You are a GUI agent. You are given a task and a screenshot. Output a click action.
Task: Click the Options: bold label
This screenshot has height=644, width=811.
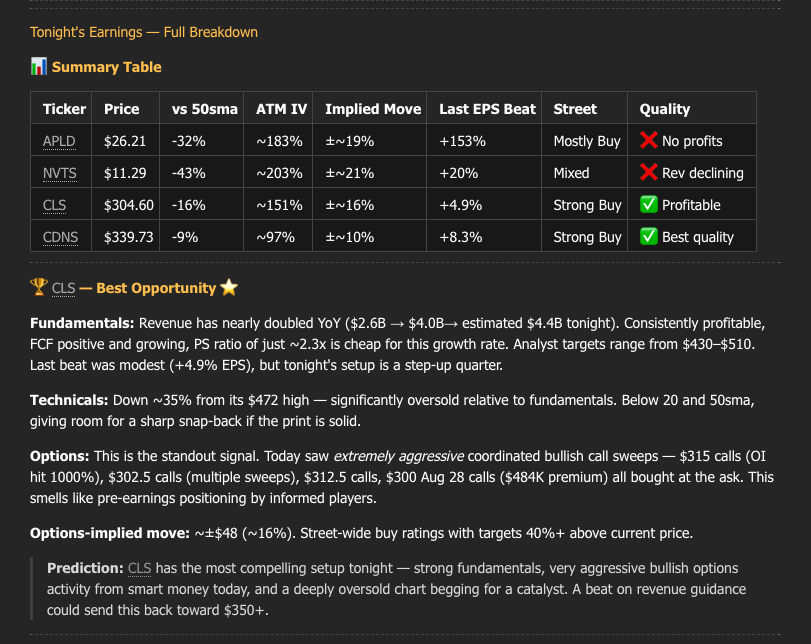(x=59, y=456)
